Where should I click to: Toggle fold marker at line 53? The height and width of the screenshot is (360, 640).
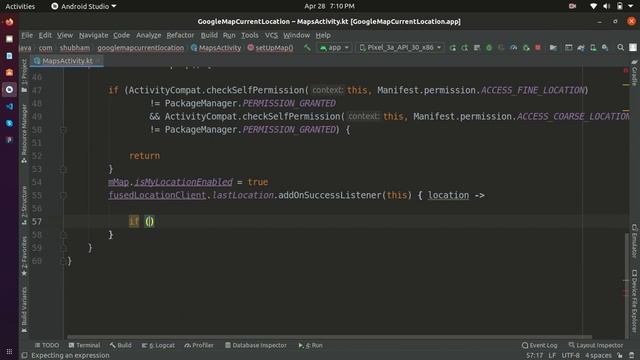pos(63,169)
